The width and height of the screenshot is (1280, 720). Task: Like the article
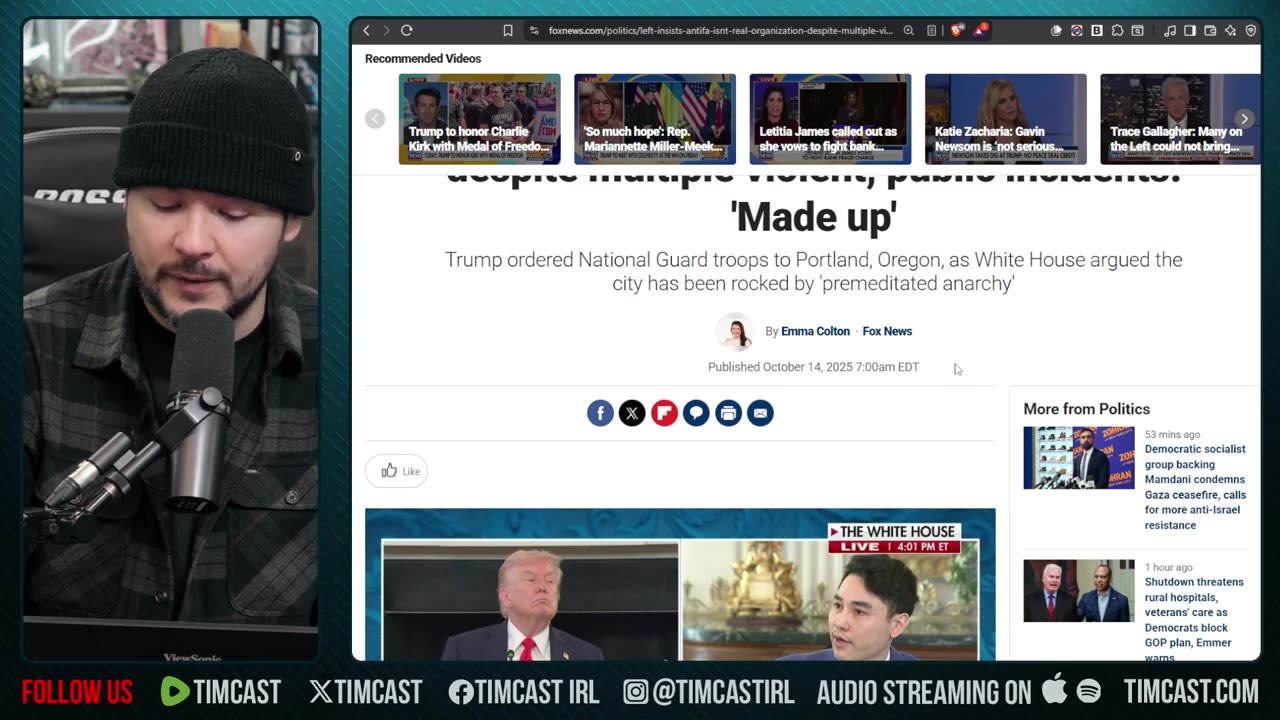pos(397,471)
